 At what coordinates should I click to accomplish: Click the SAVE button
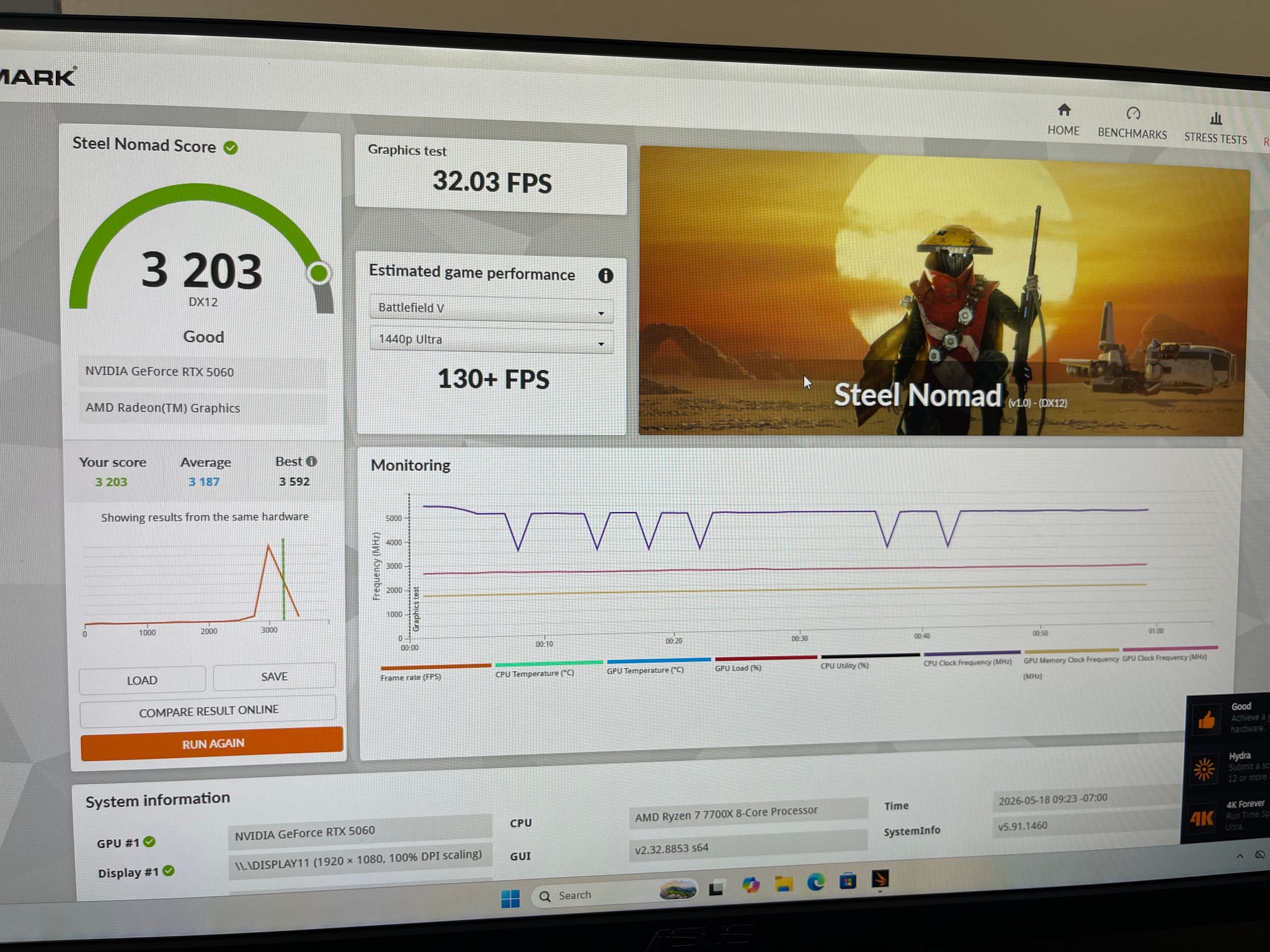(274, 676)
